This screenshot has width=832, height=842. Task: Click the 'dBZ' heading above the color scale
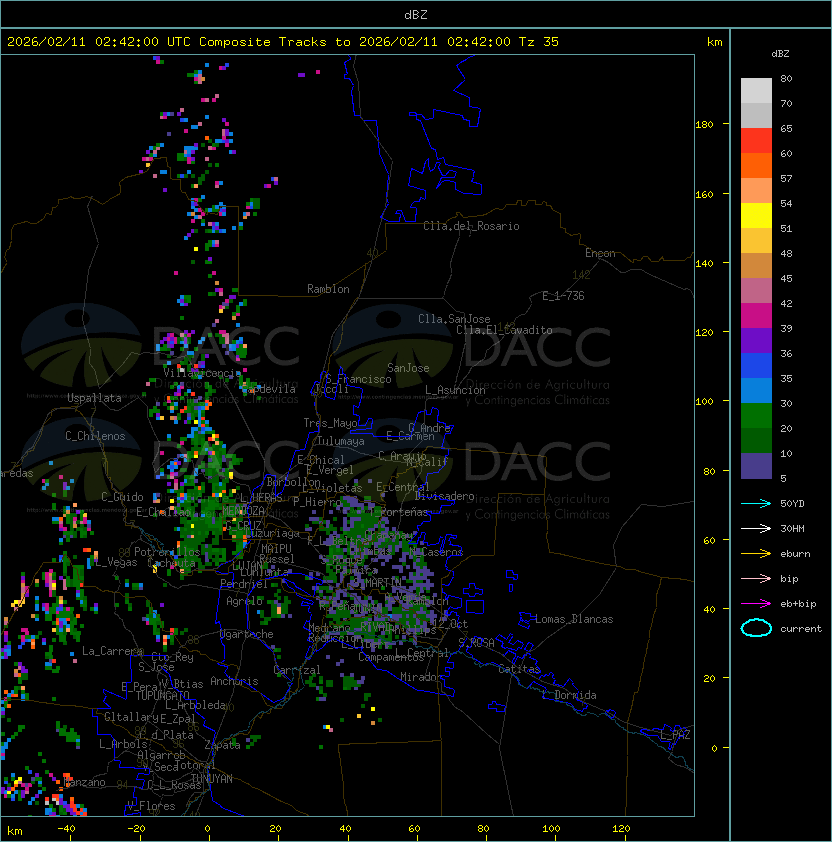tap(780, 54)
